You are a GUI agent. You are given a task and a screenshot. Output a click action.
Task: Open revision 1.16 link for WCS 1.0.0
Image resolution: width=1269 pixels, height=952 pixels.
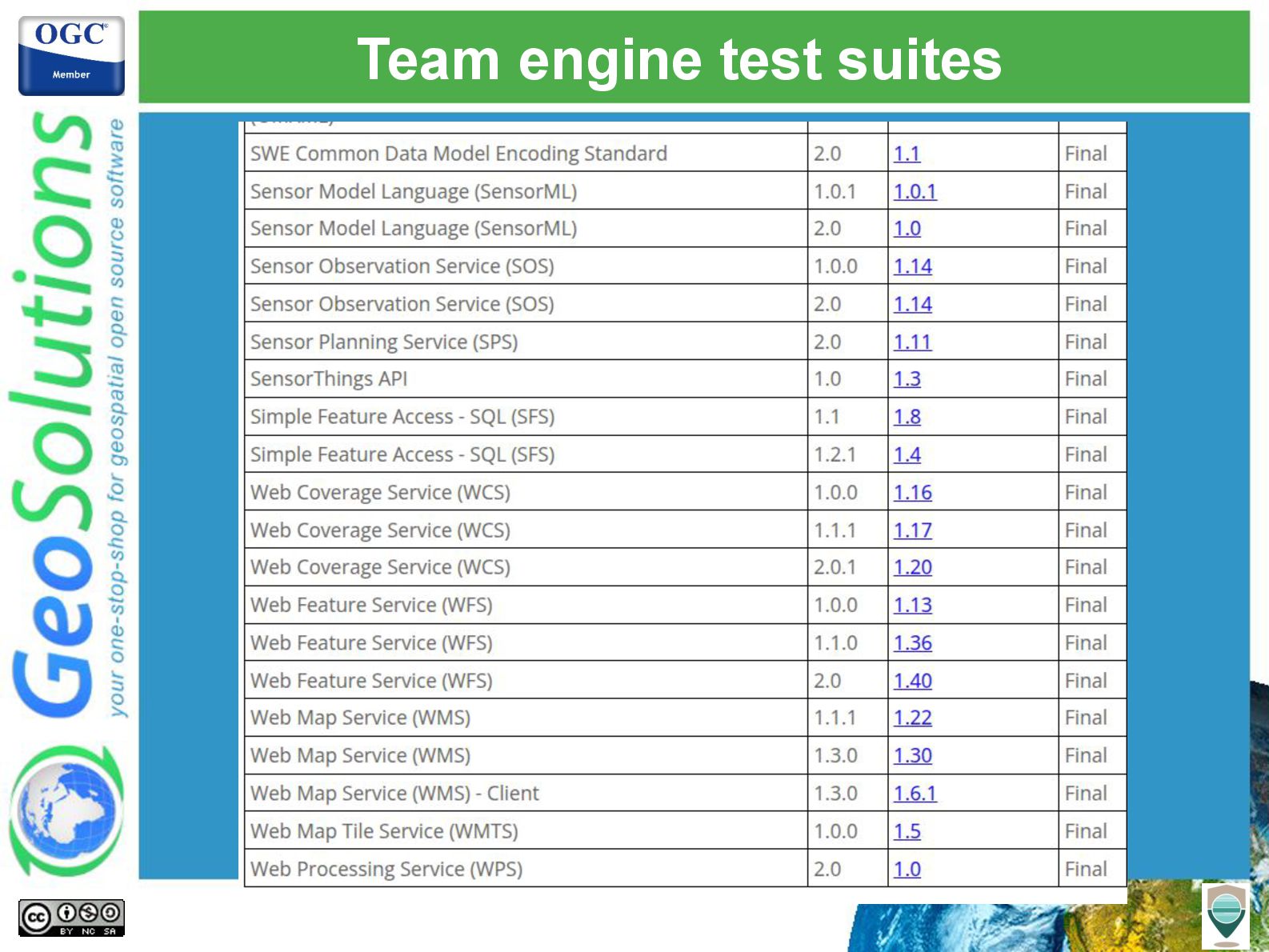click(912, 492)
